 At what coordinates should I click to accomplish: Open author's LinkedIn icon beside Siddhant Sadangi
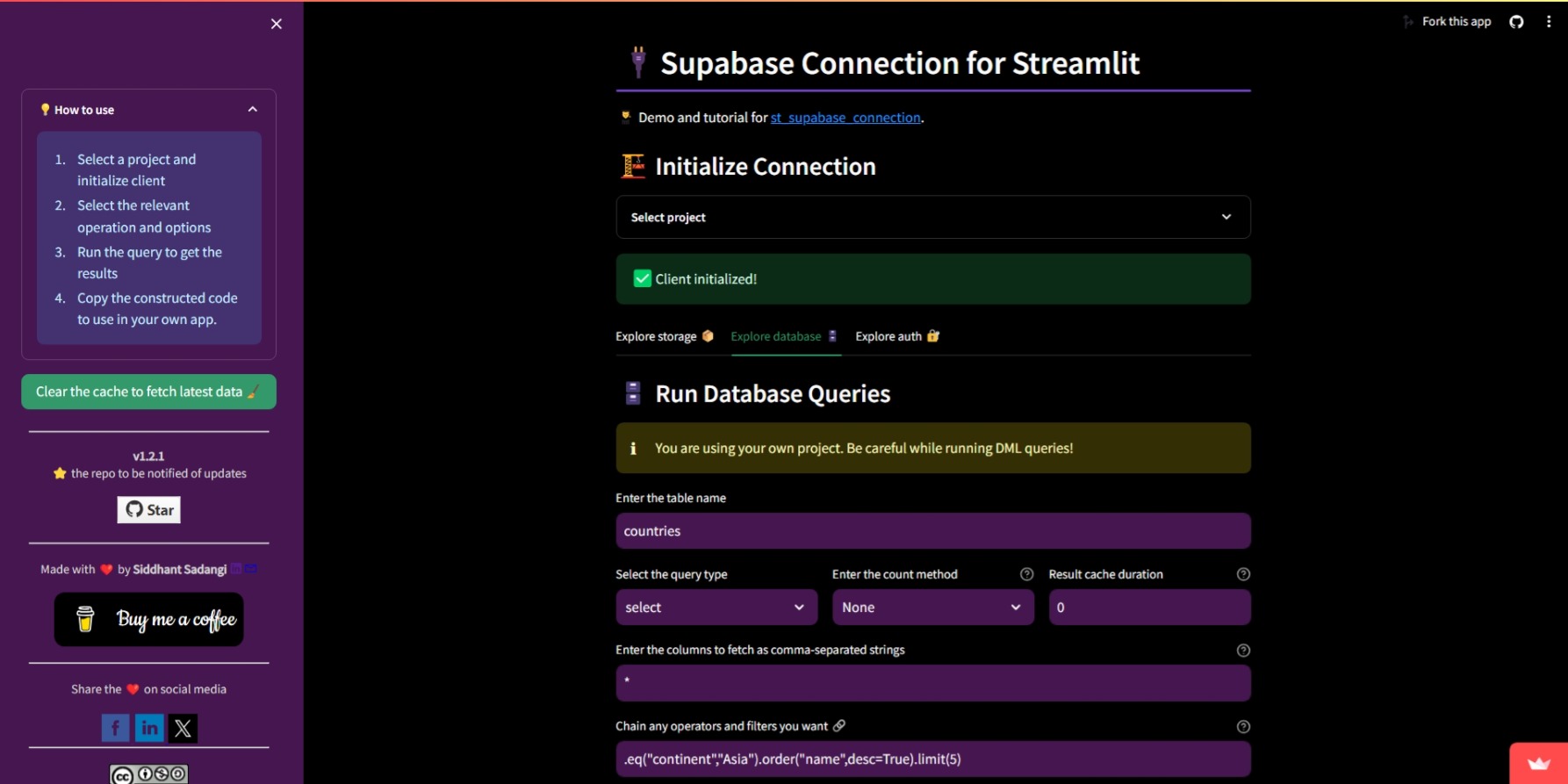point(236,569)
